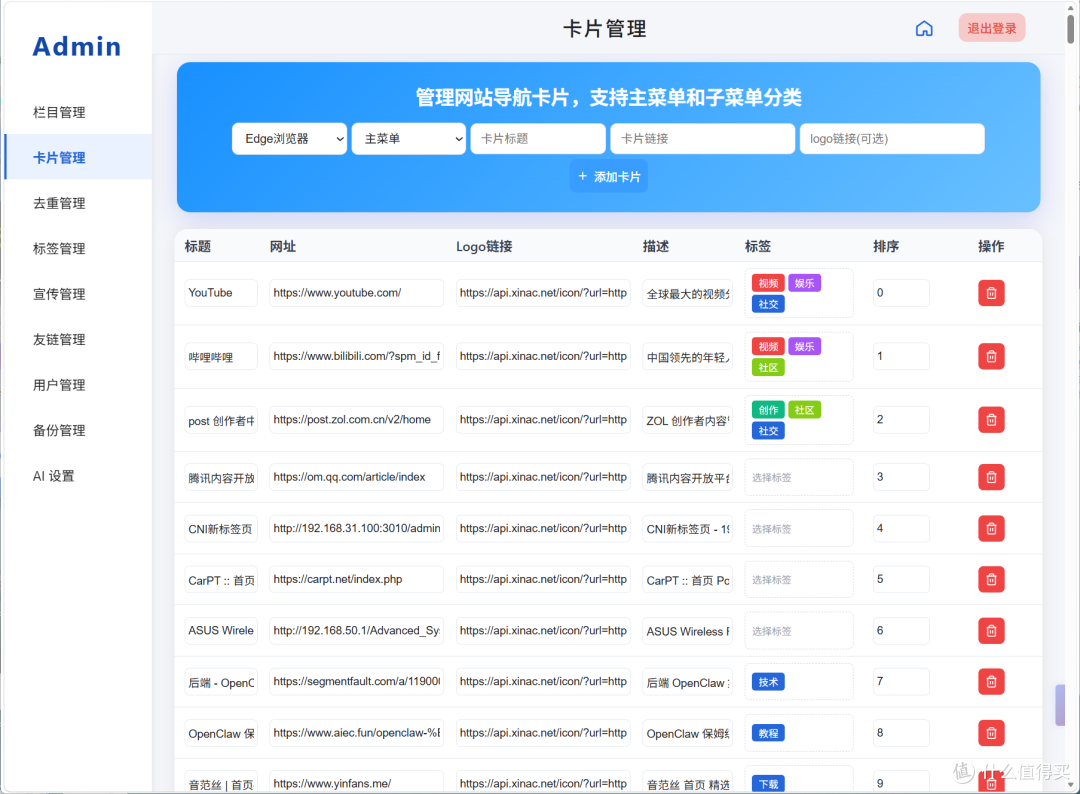
Task: Open 标签管理 in the sidebar
Action: [x=78, y=249]
